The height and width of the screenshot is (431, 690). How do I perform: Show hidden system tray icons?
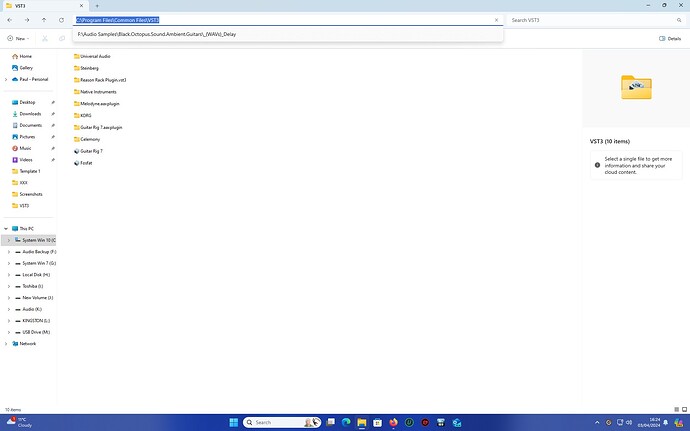[x=597, y=423]
